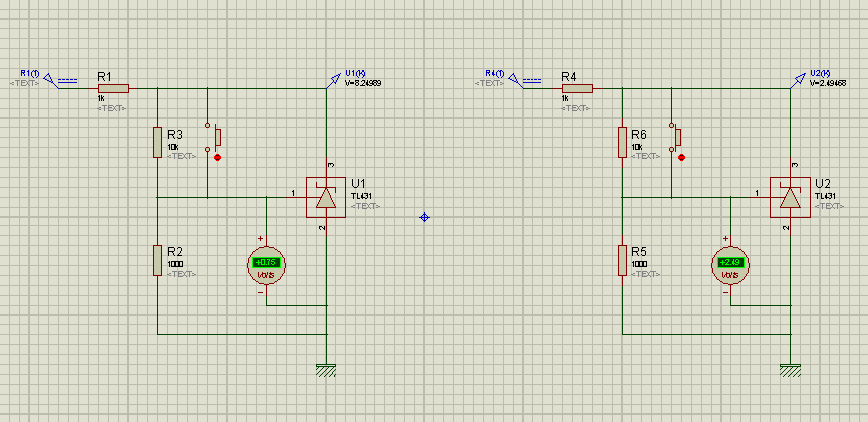Select the R2 resistor symbol
The height and width of the screenshot is (422, 868).
[158, 260]
